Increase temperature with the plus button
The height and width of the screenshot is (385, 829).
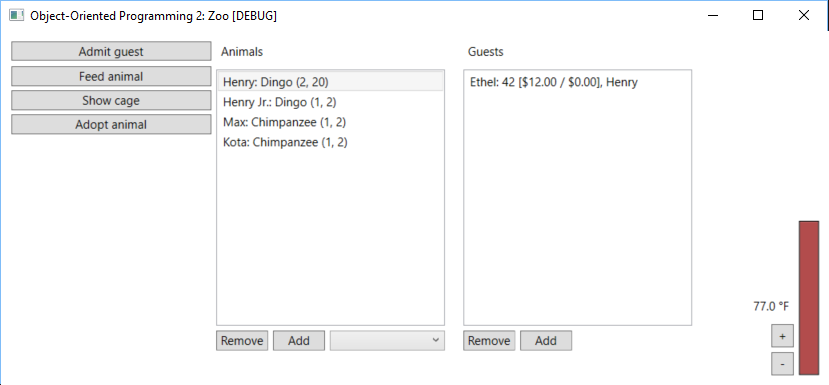click(x=782, y=336)
